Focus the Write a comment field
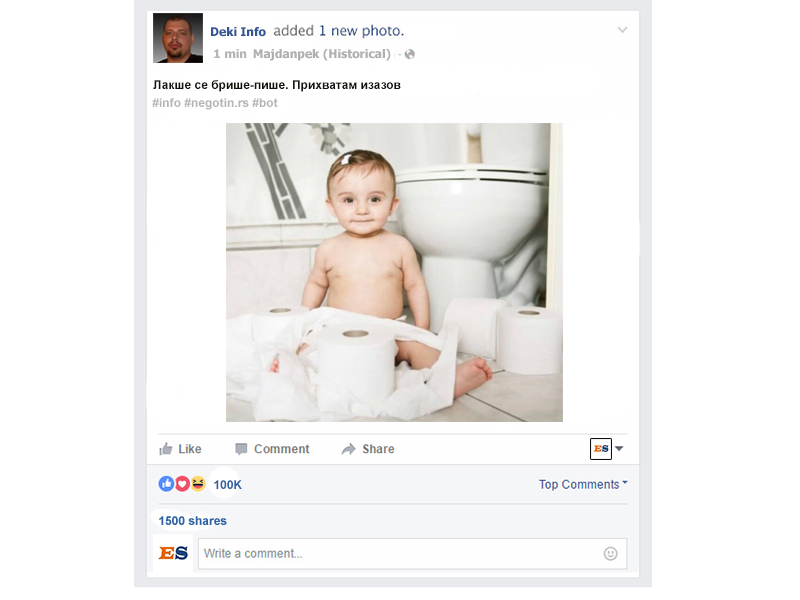800x600 pixels. (400, 553)
